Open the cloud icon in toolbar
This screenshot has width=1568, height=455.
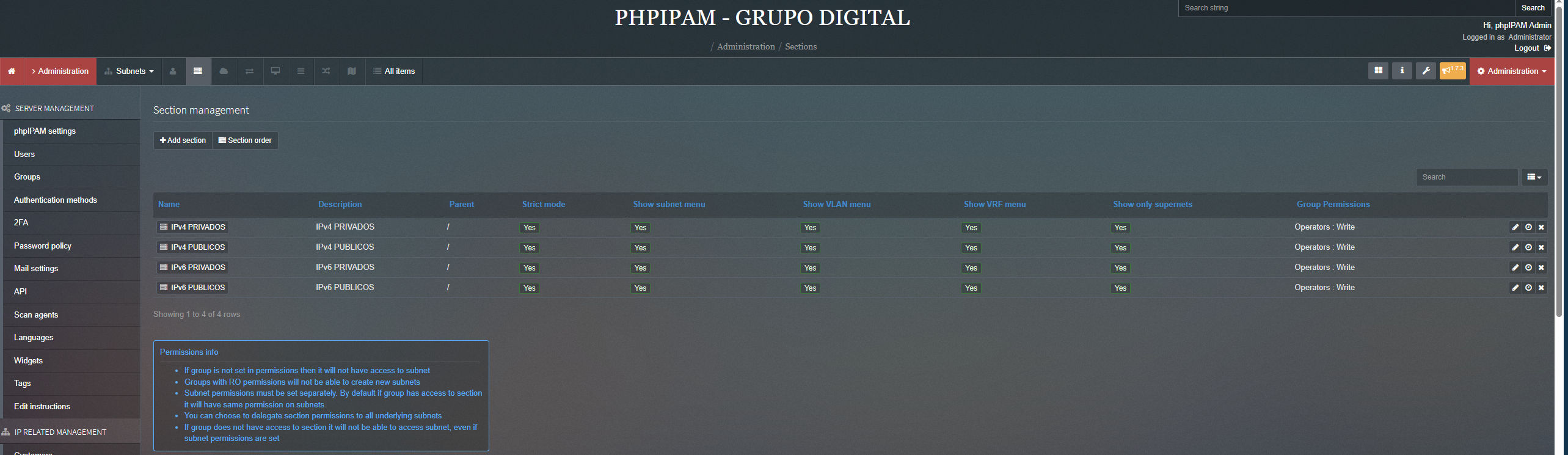click(224, 71)
